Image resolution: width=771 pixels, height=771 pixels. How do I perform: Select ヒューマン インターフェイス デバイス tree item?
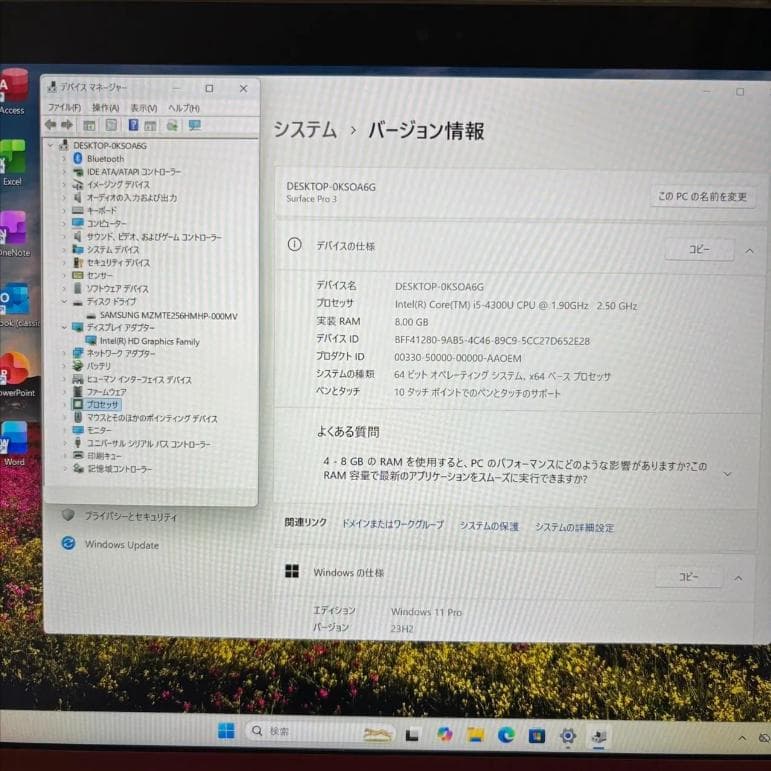coord(139,379)
